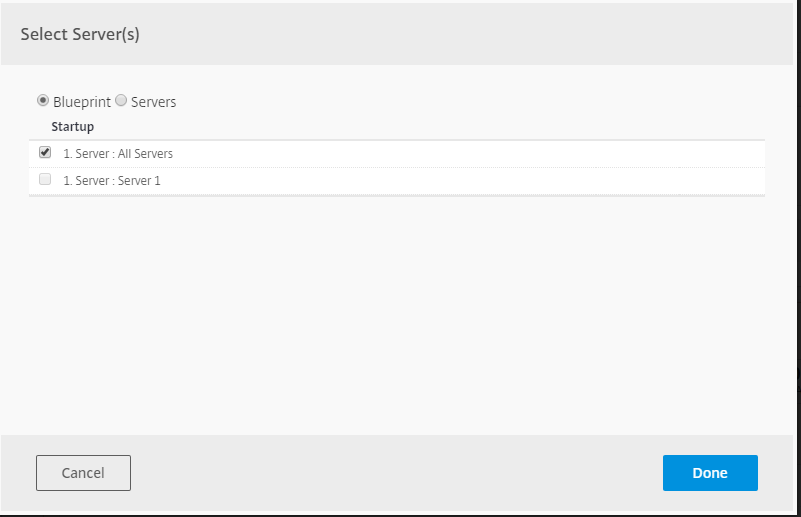801x517 pixels.
Task: Click the Startup group heading
Action: coord(72,127)
